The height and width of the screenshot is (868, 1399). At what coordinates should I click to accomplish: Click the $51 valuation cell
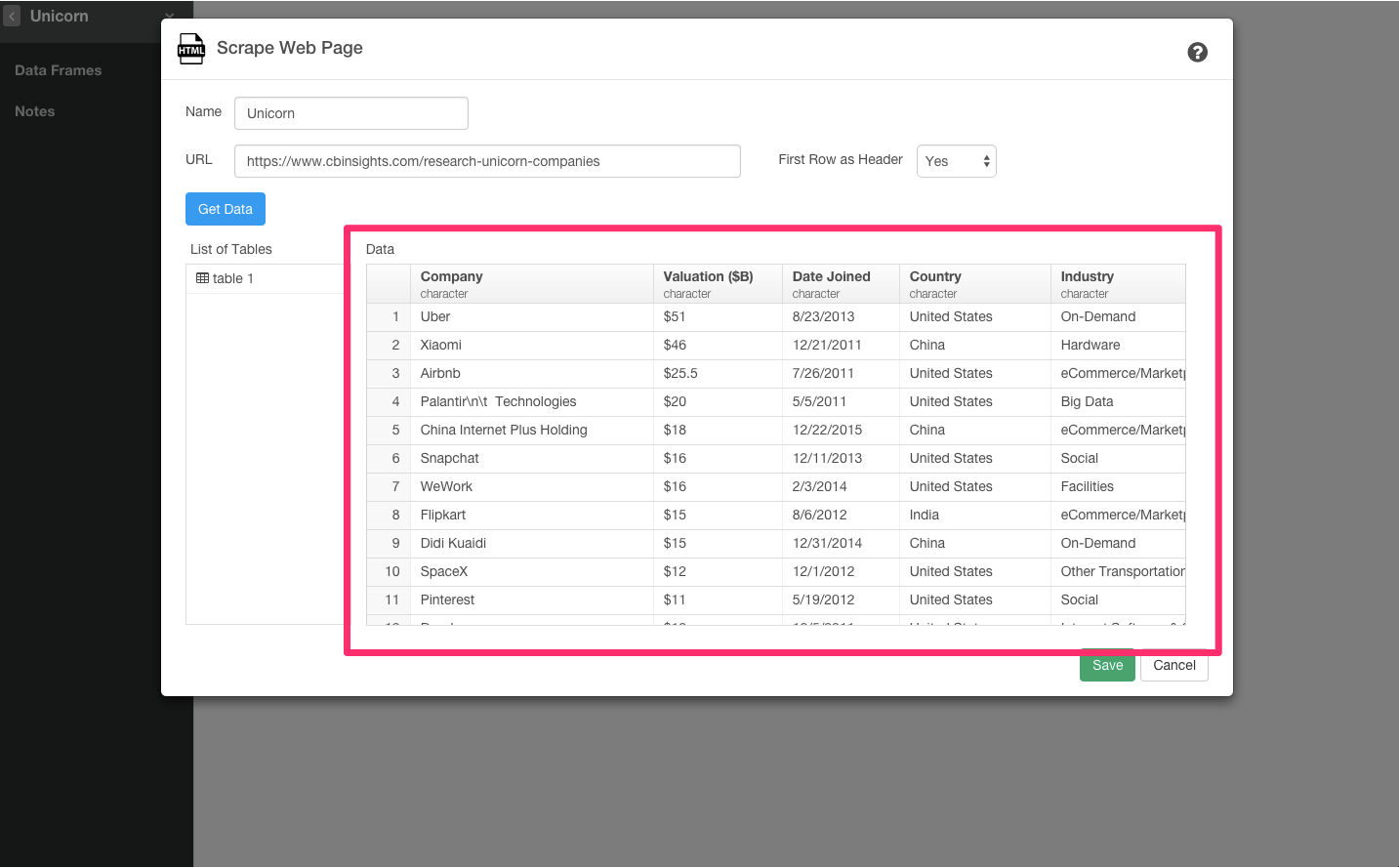pos(718,316)
